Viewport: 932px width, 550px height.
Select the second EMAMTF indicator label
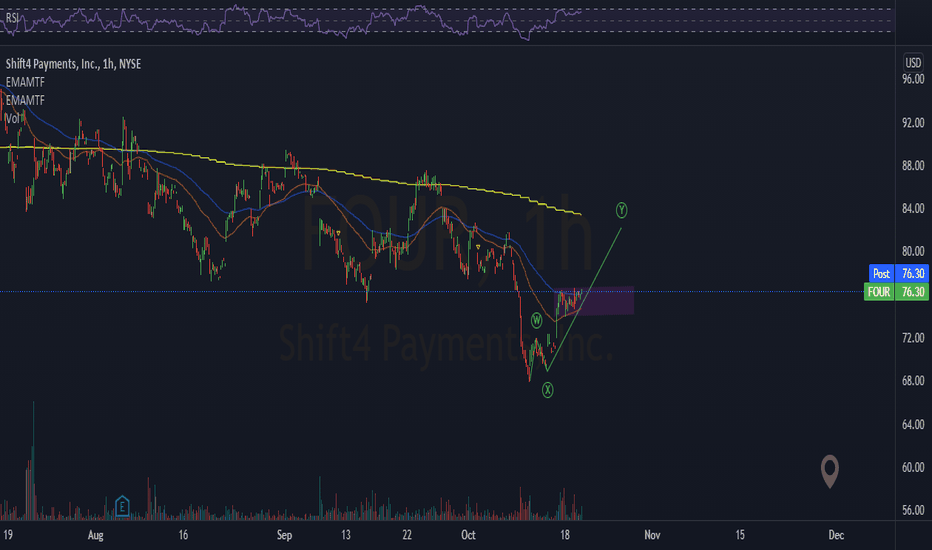pos(25,100)
